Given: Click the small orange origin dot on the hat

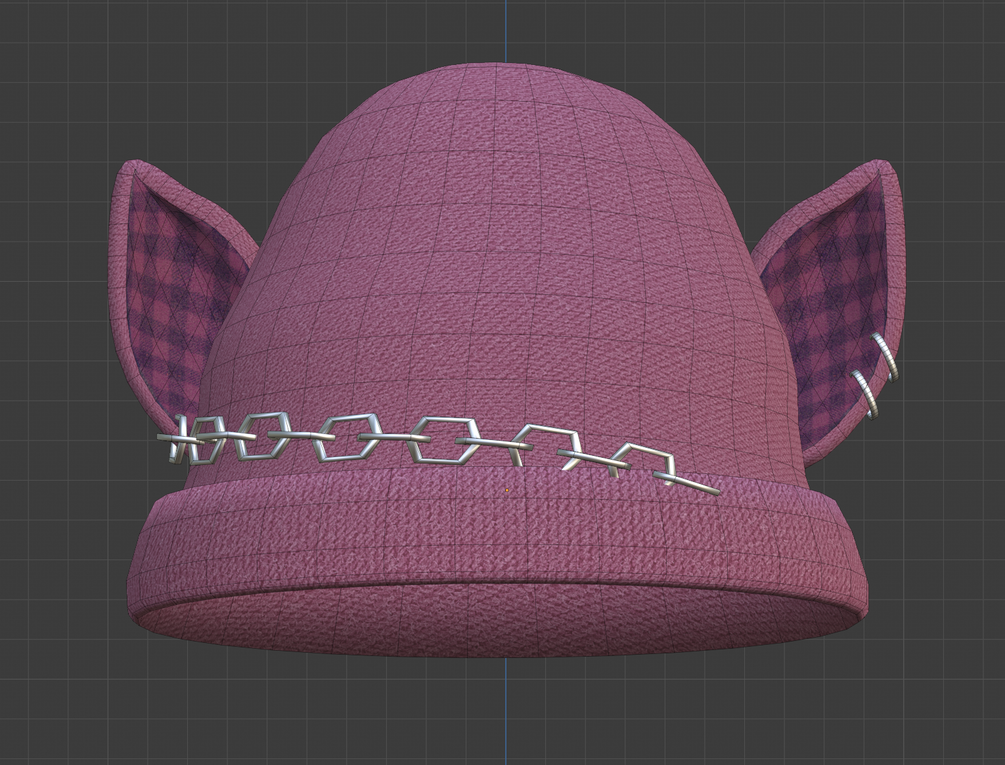Looking at the screenshot, I should click(x=507, y=490).
